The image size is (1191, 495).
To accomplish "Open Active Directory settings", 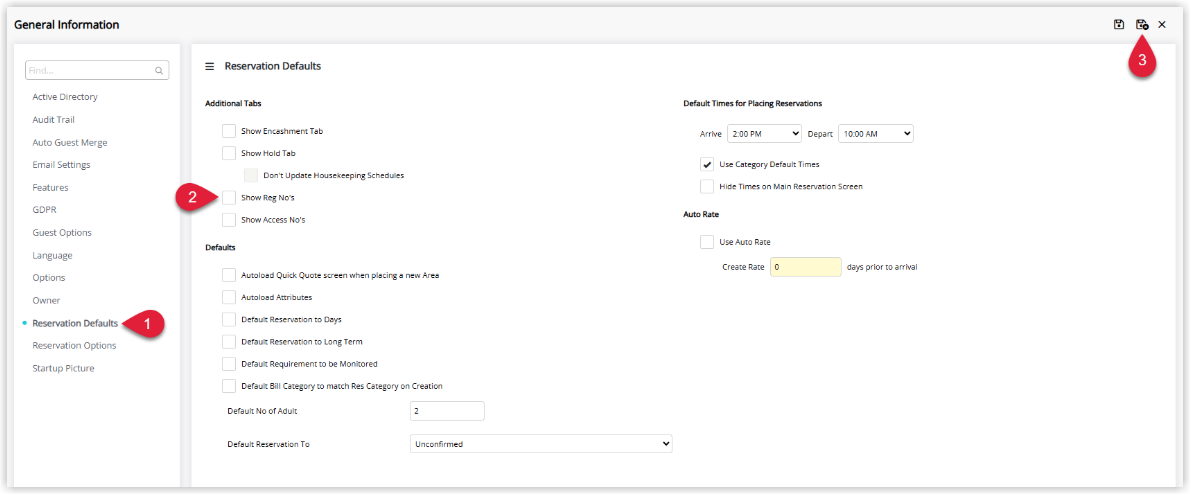I will pos(65,97).
